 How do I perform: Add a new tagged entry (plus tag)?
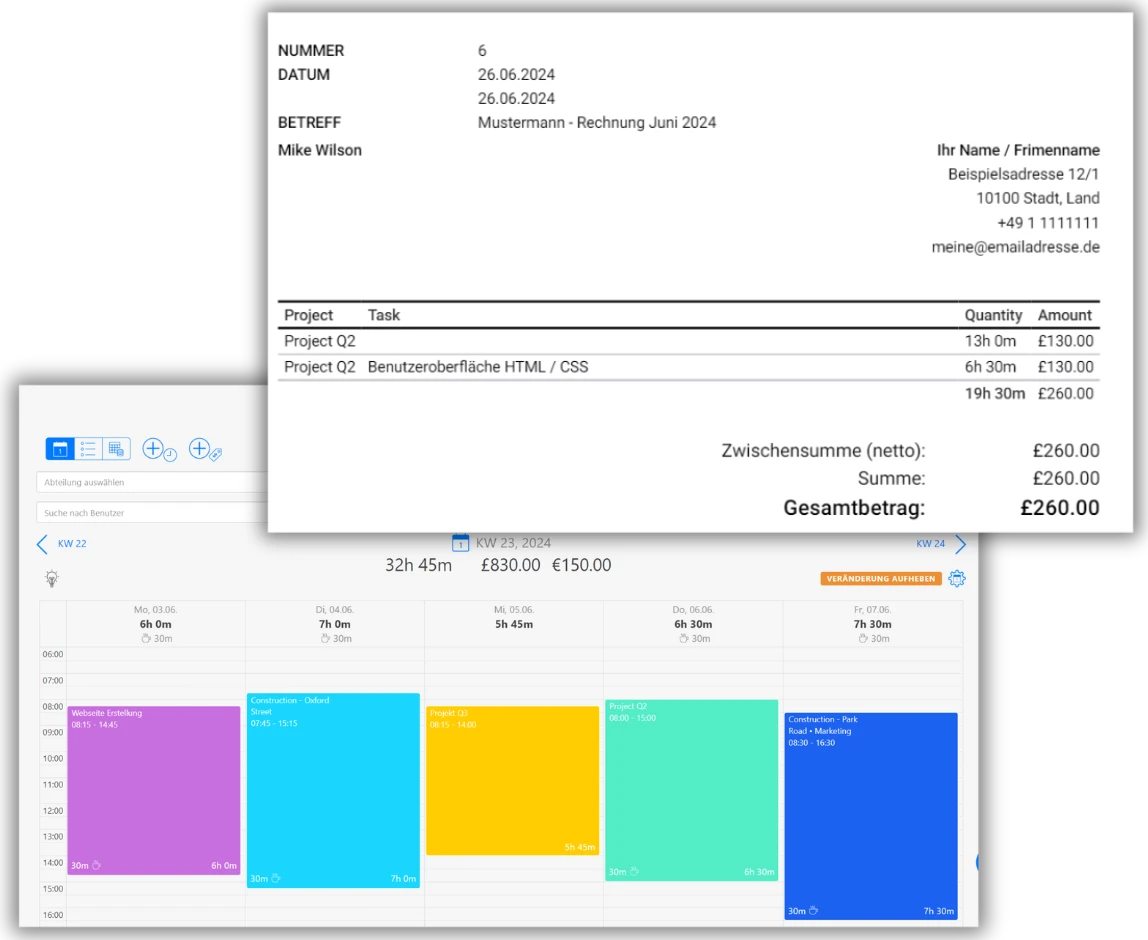click(204, 450)
